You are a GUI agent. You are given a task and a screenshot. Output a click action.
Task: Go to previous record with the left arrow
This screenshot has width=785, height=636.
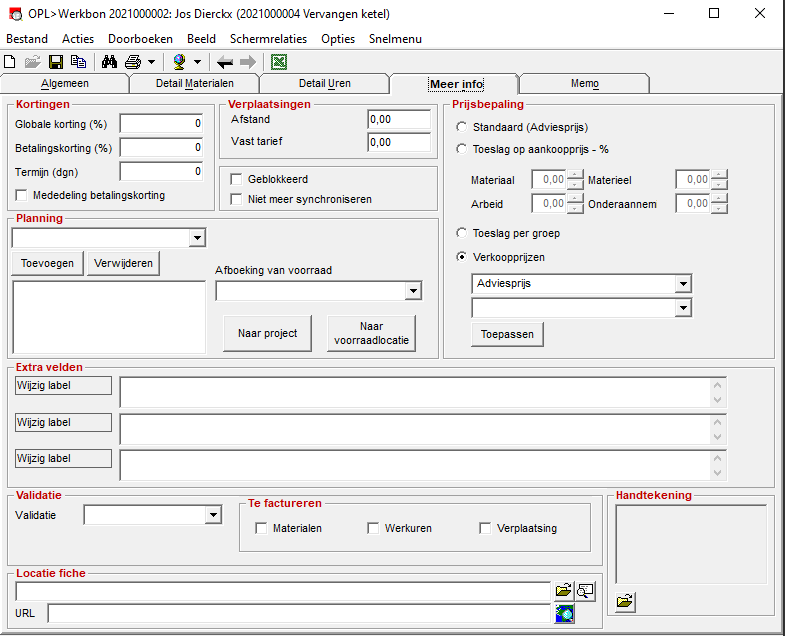(x=225, y=63)
